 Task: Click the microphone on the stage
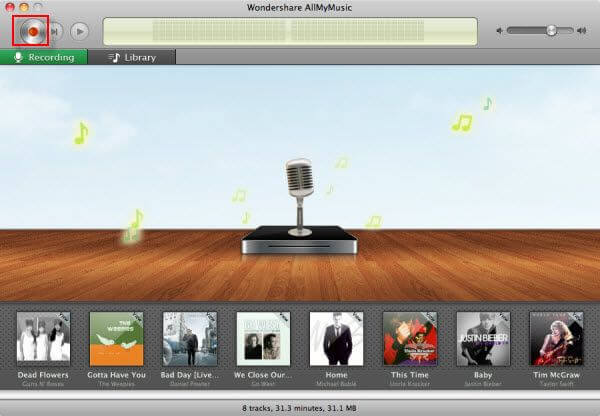point(297,180)
